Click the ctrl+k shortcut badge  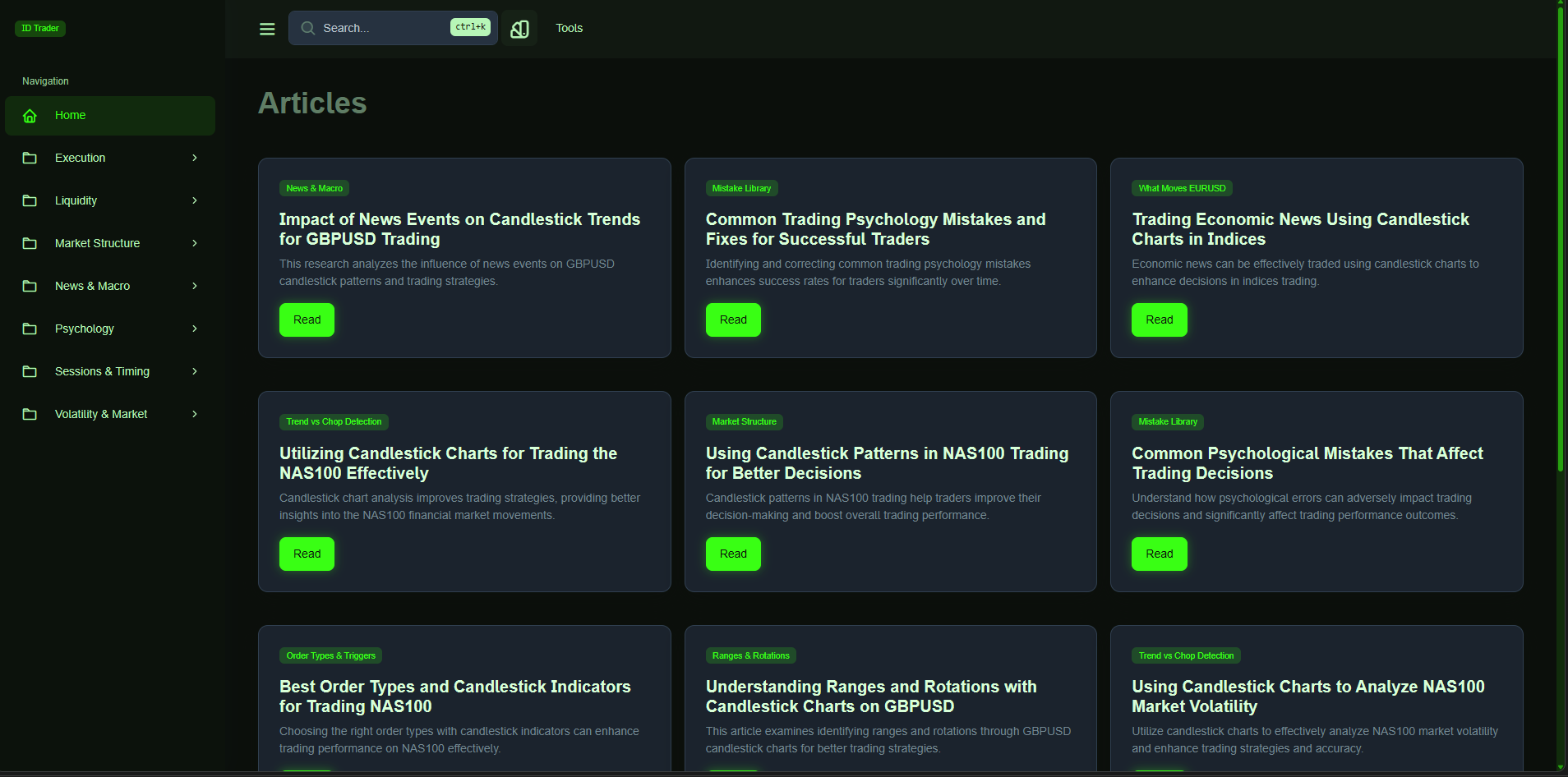coord(470,27)
